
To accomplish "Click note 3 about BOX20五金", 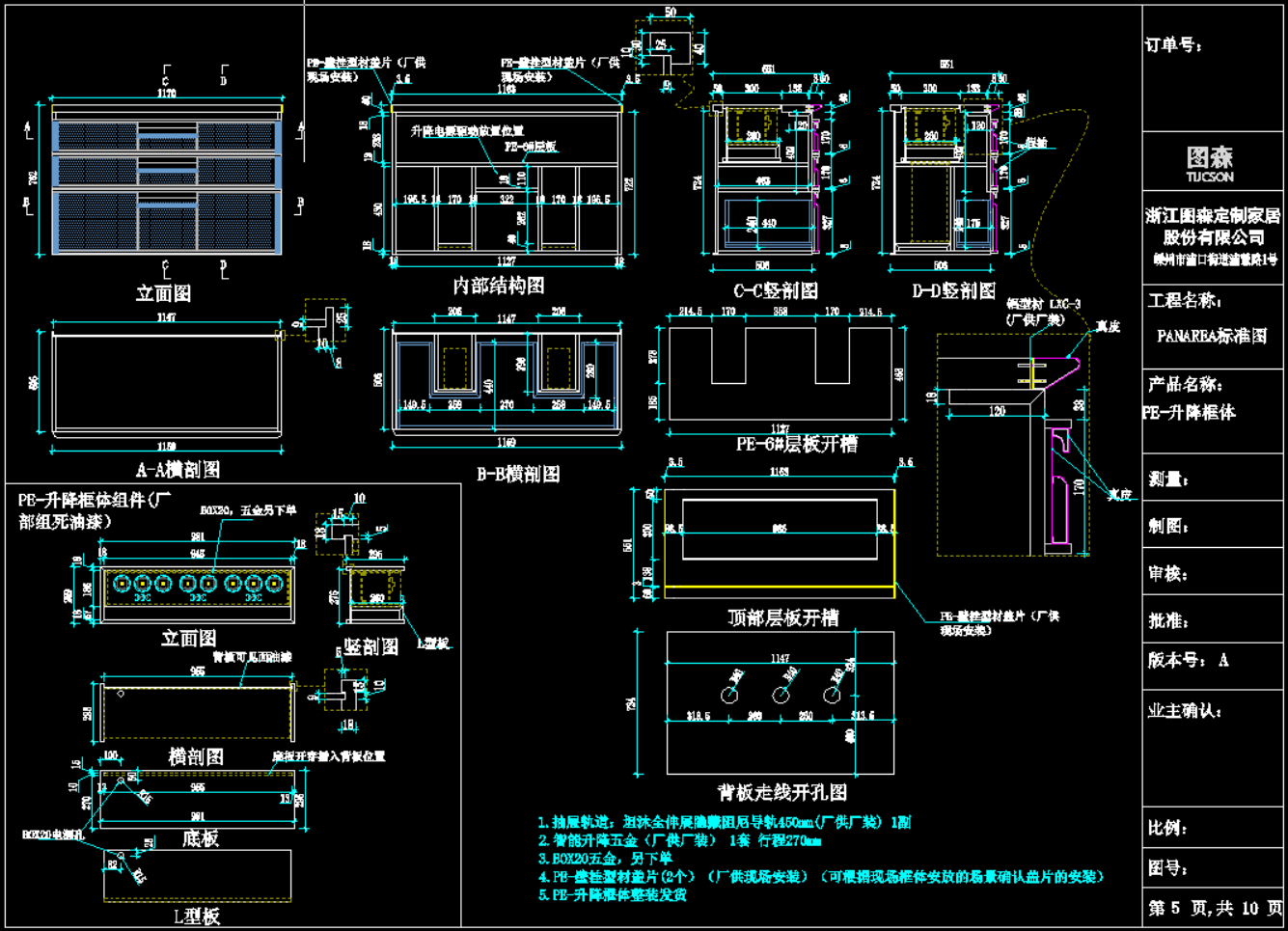I will tap(605, 858).
